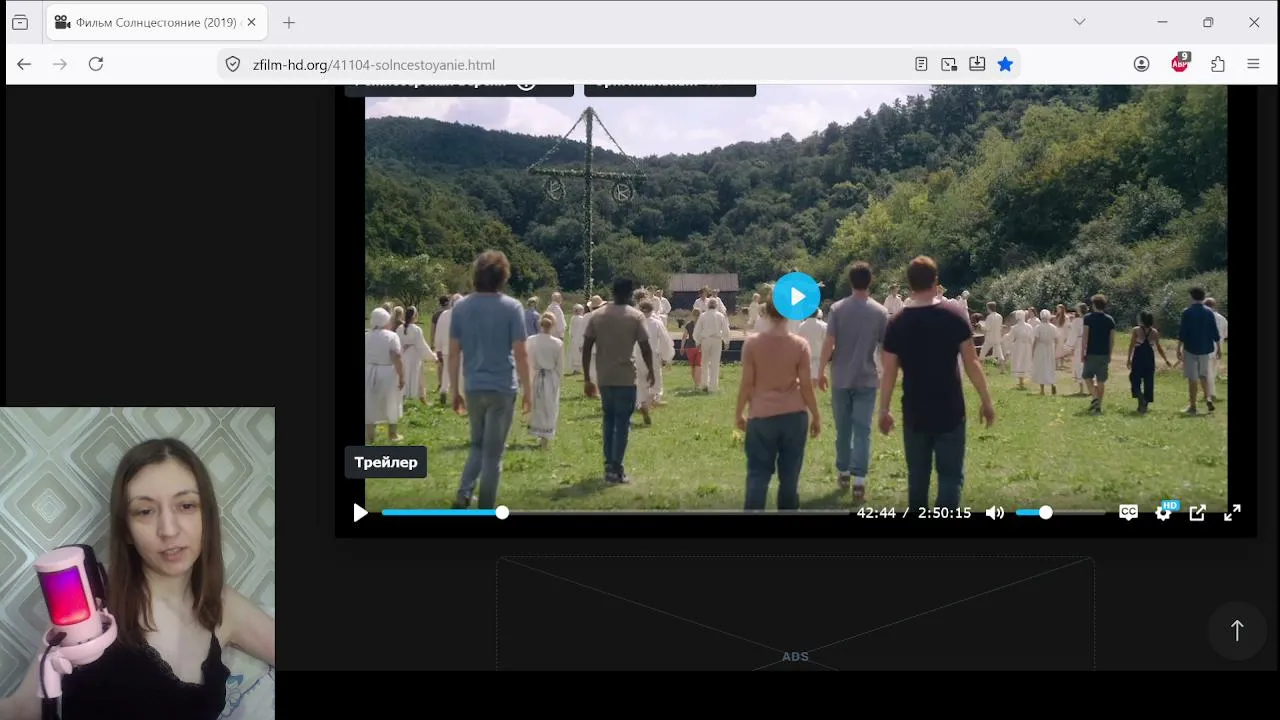Enter fullscreen video mode
This screenshot has width=1280, height=720.
pos(1232,512)
